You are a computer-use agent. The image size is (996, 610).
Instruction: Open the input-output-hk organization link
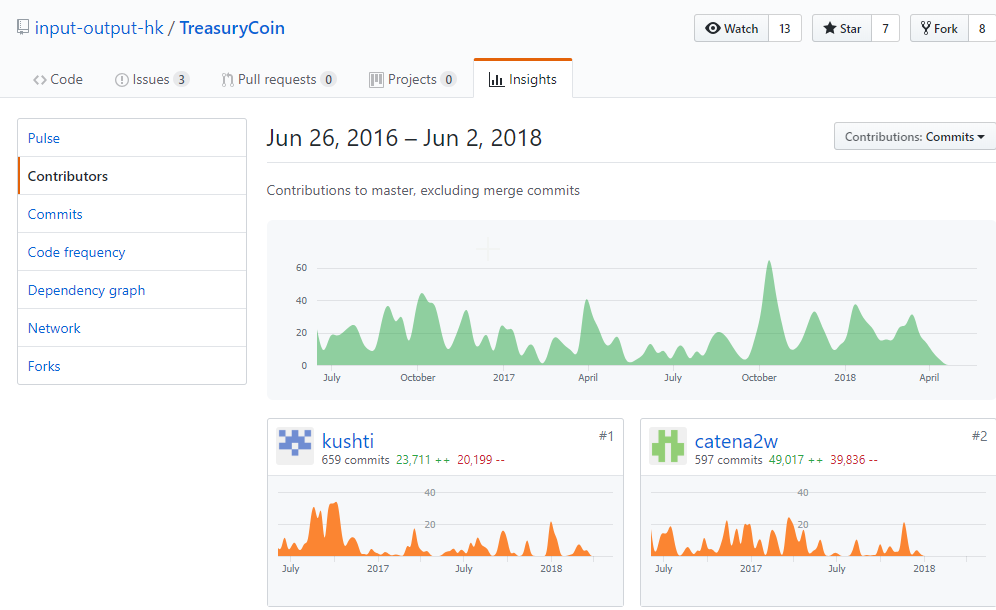99,28
